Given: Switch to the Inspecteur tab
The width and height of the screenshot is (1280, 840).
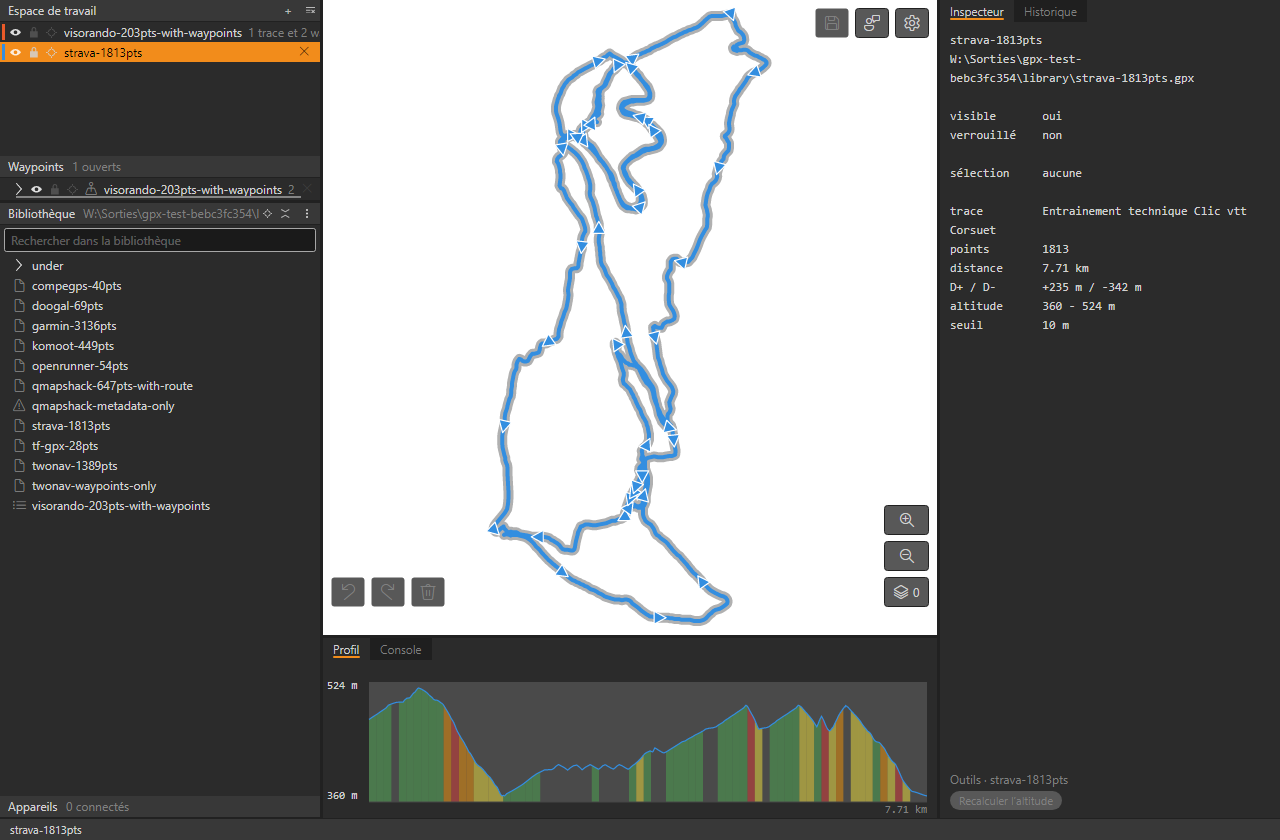Looking at the screenshot, I should pos(977,12).
